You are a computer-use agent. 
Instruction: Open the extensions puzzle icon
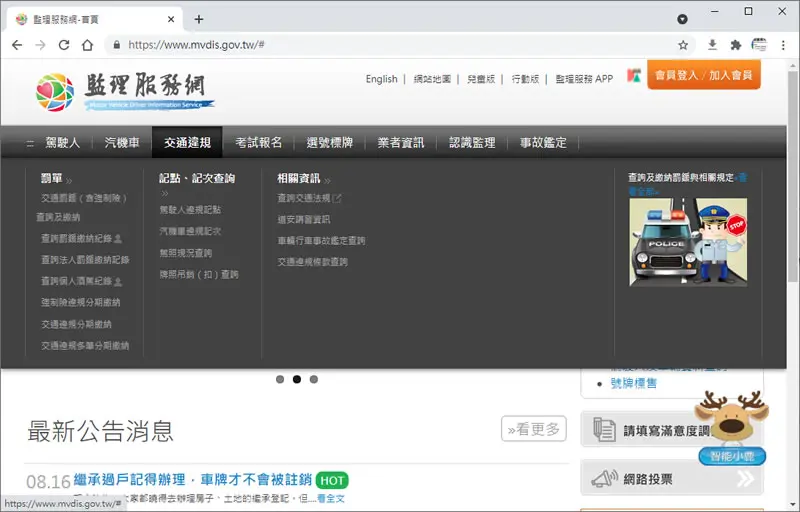[x=736, y=45]
